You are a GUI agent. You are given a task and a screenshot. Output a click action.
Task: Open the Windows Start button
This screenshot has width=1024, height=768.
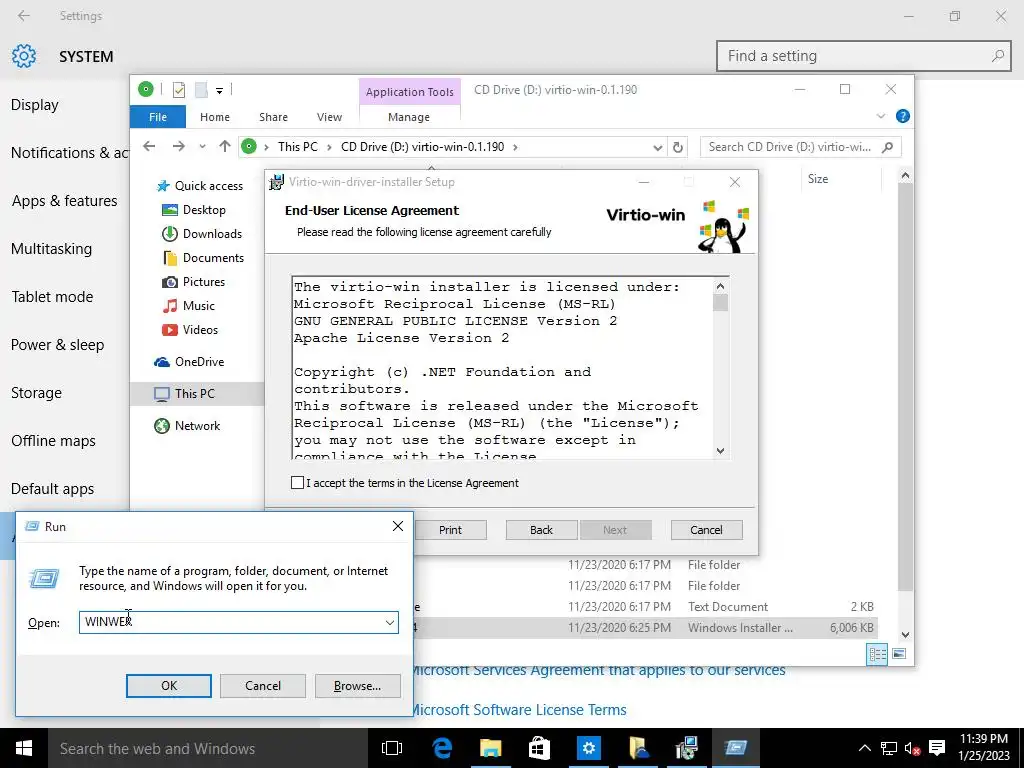click(24, 748)
